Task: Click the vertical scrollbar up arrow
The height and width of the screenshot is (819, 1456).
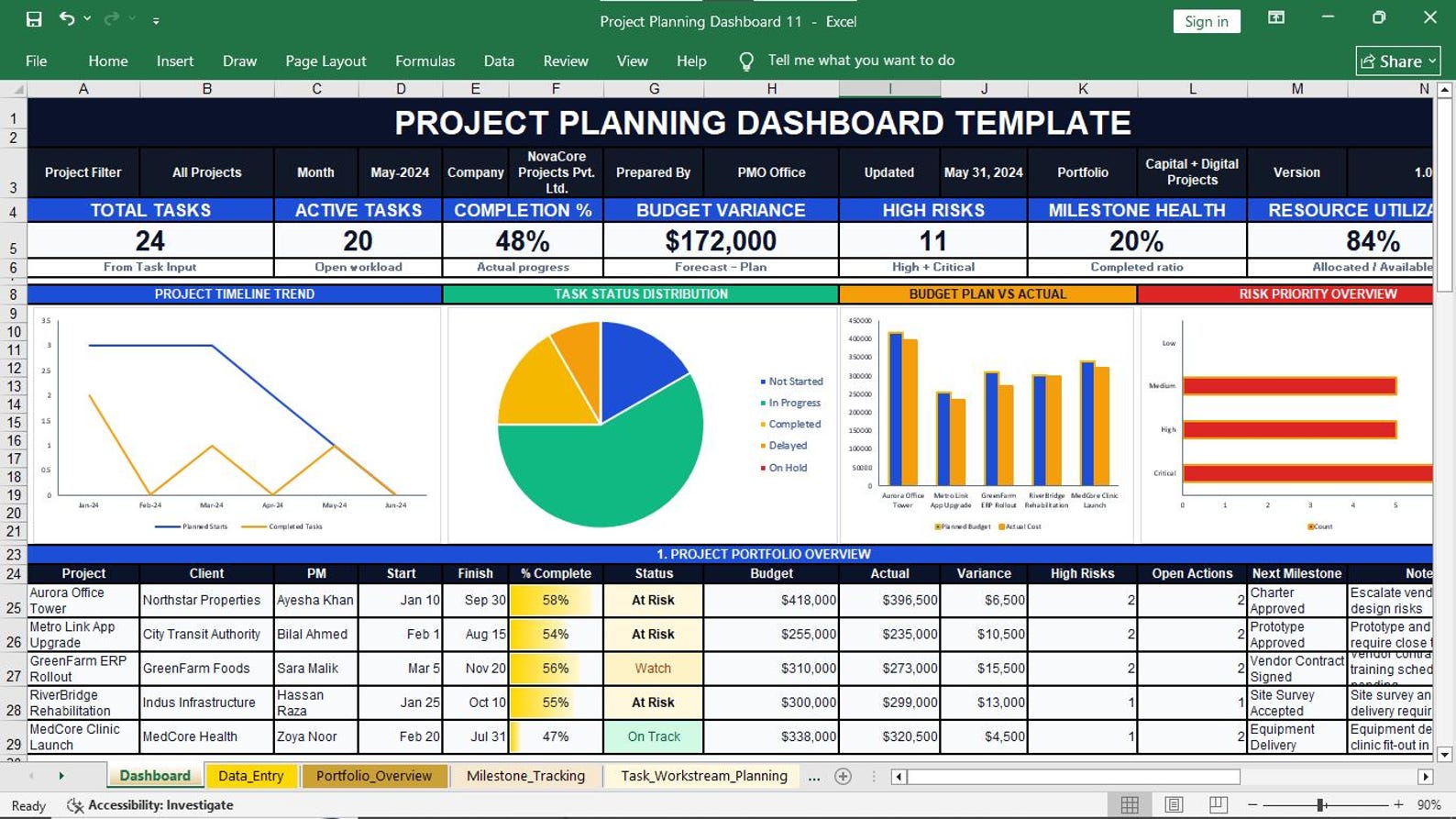Action: point(1445,90)
